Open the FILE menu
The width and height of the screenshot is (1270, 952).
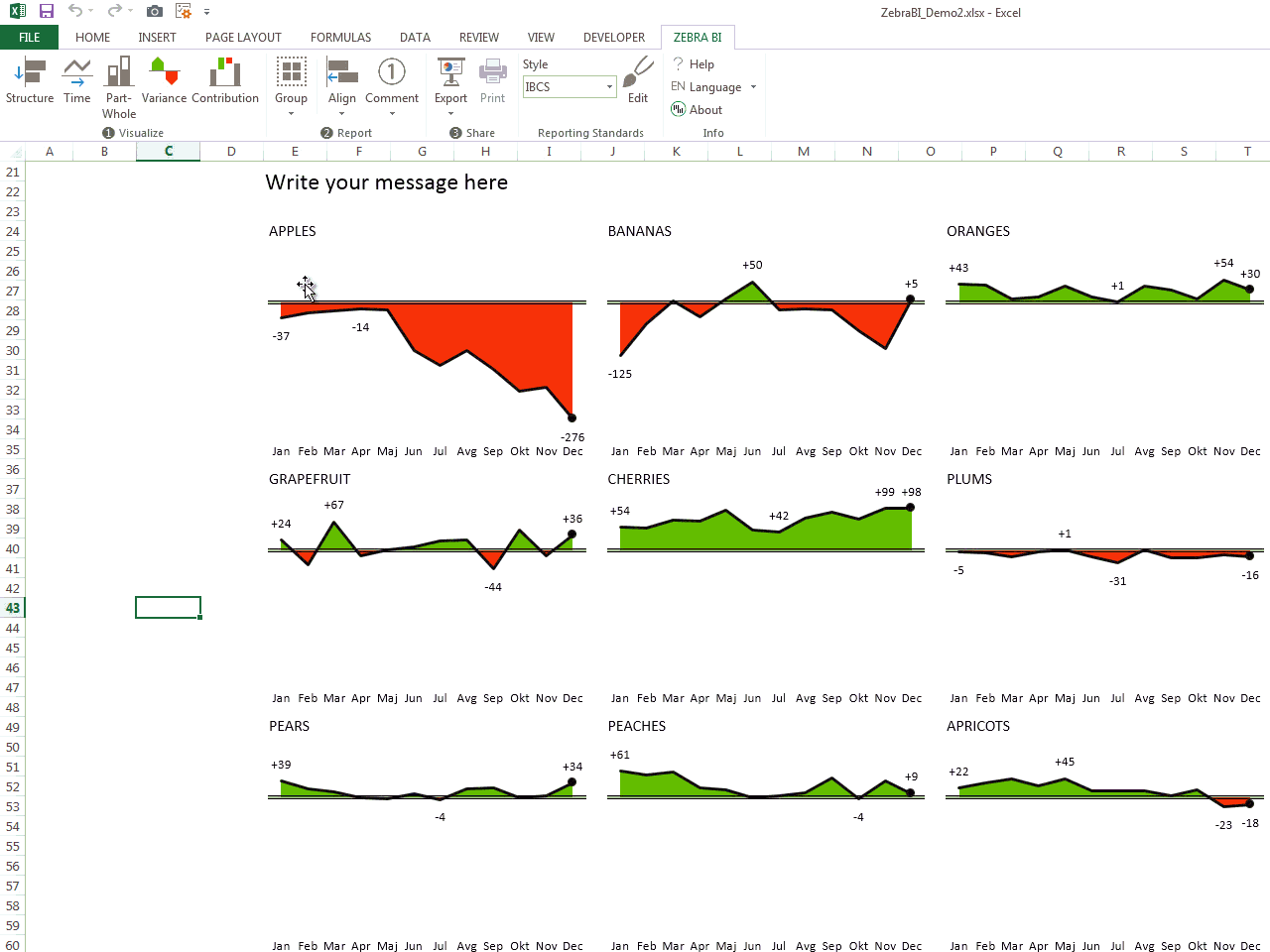tap(30, 37)
